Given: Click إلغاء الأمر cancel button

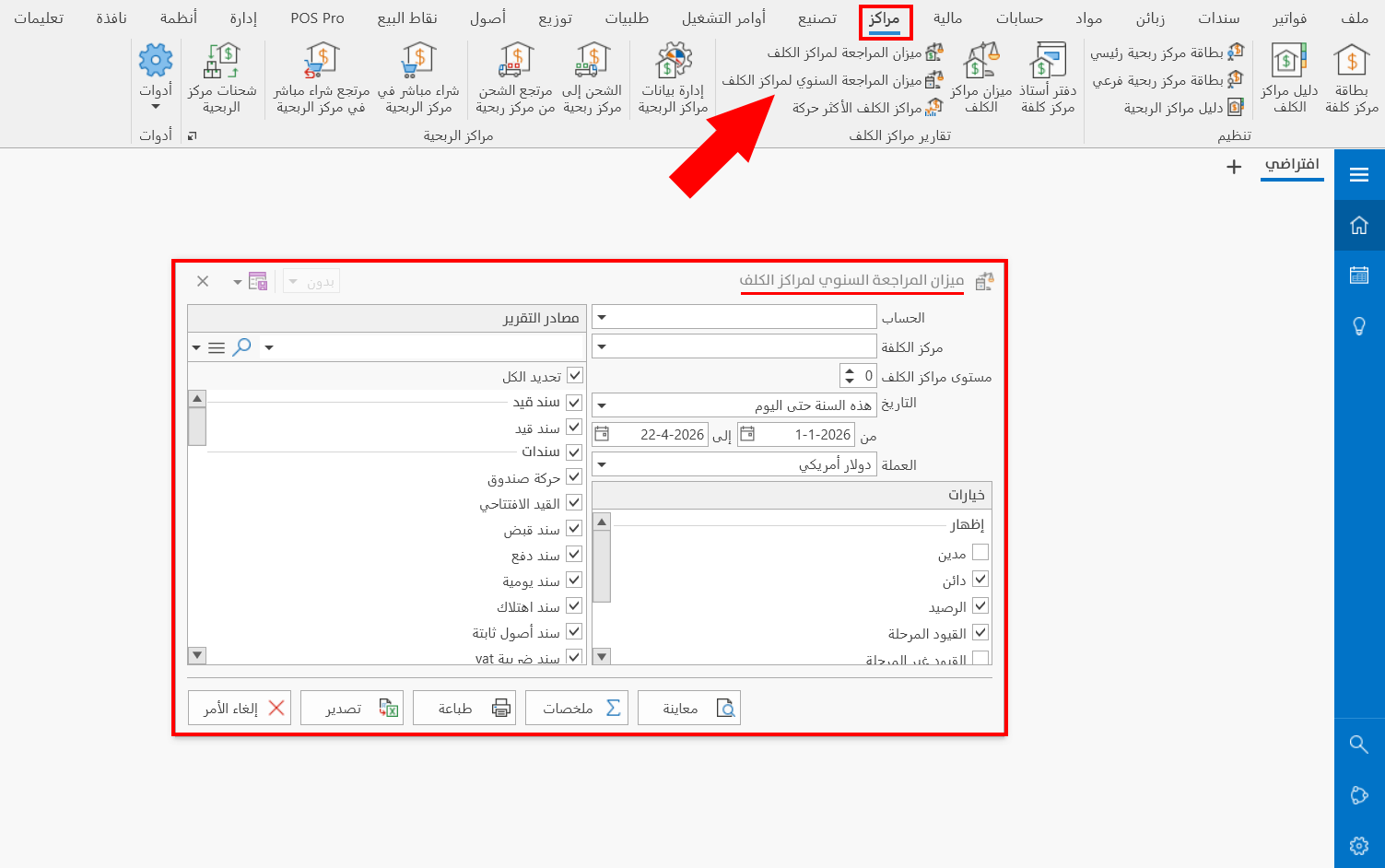Looking at the screenshot, I should coord(240,708).
